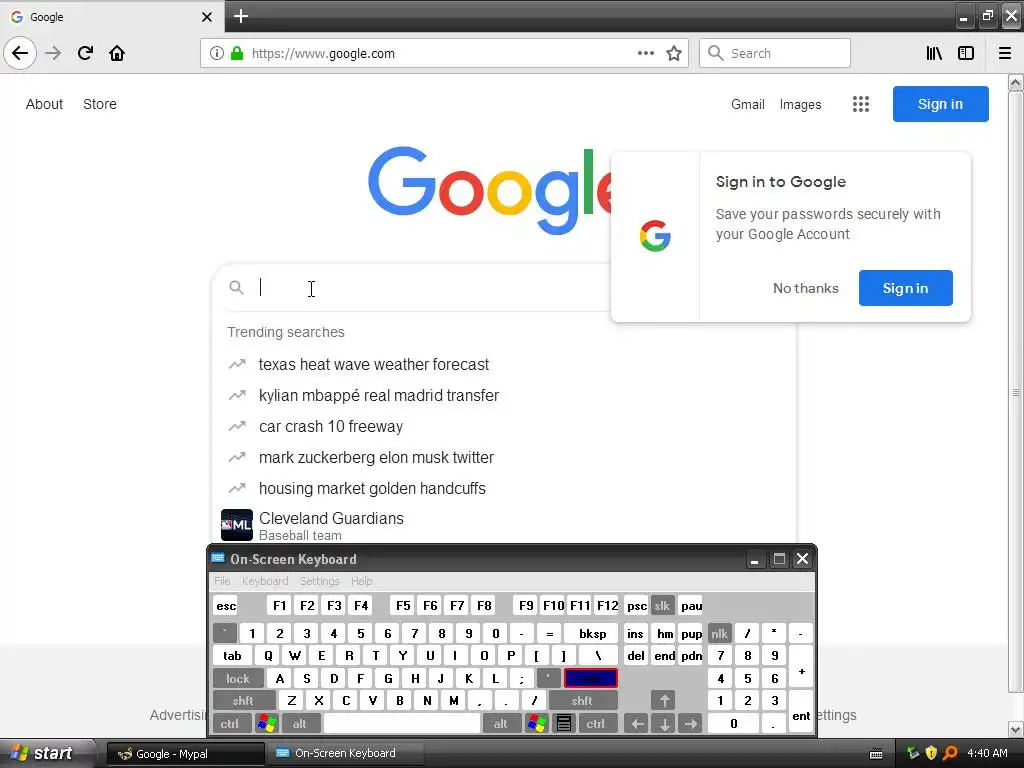Screen dimensions: 1024x768
Task: Click the left arrow key on On-Screen Keyboard
Action: (637, 723)
